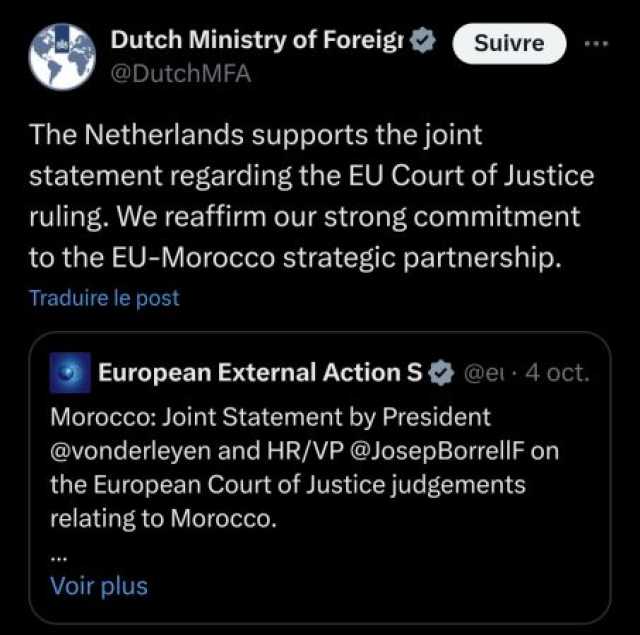Follow the account with the Suivre button
The height and width of the screenshot is (635, 640).
(509, 43)
